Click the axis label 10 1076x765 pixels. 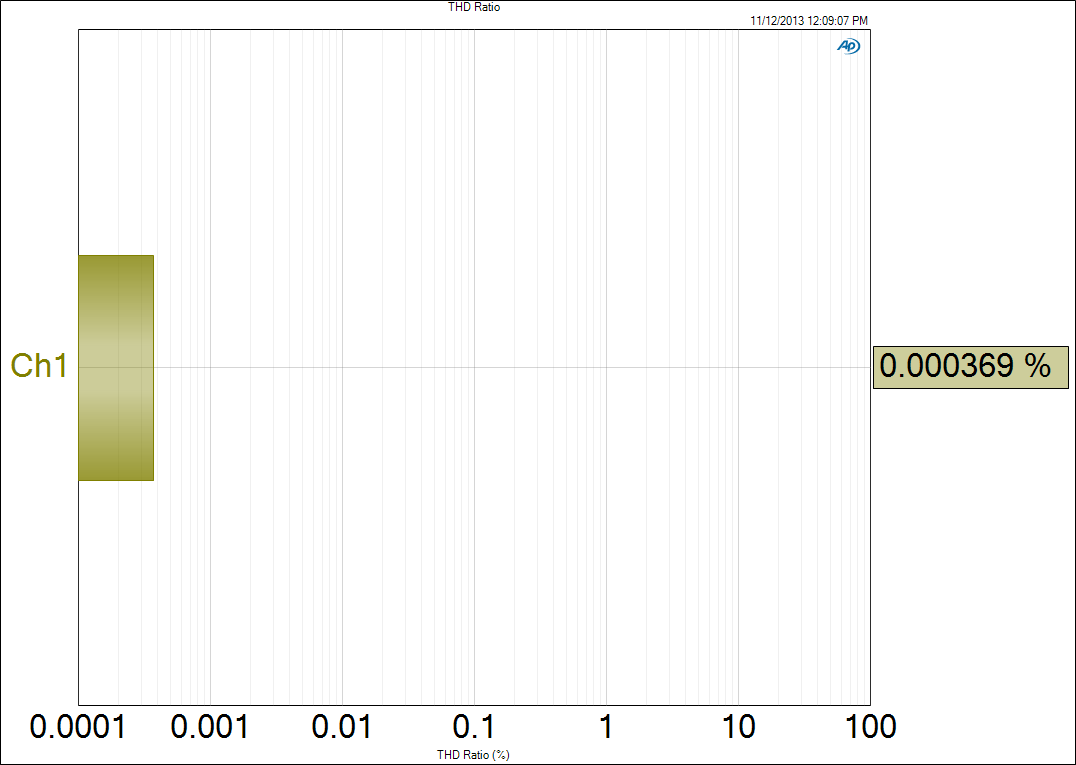(738, 727)
